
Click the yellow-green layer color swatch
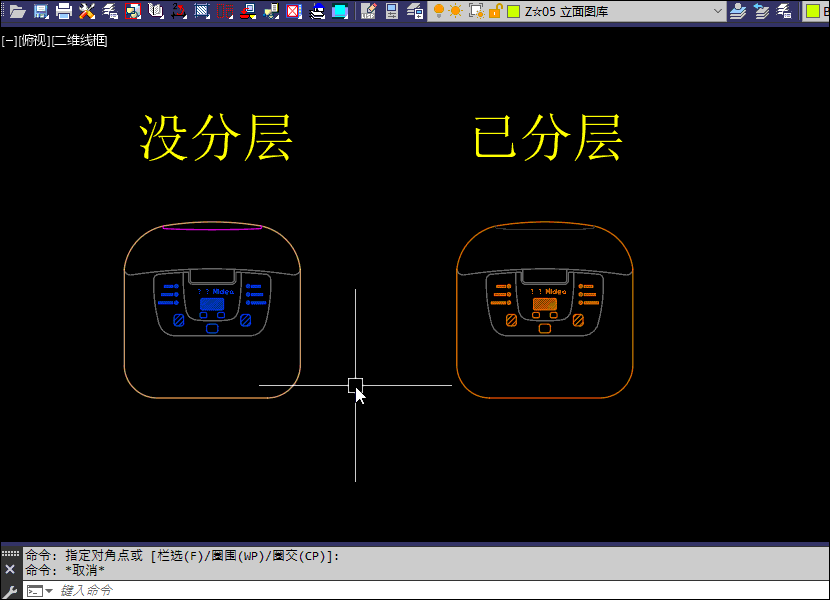click(x=513, y=11)
